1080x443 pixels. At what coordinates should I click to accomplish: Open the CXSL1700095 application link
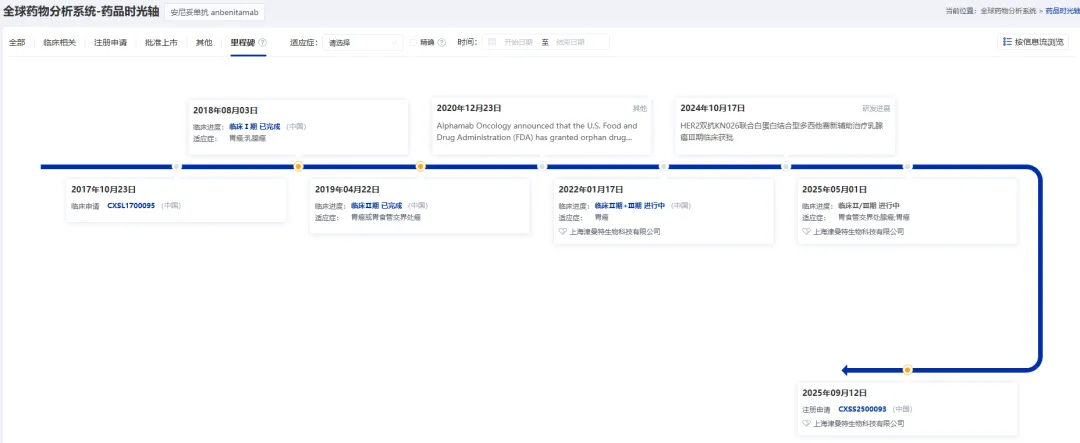point(131,205)
